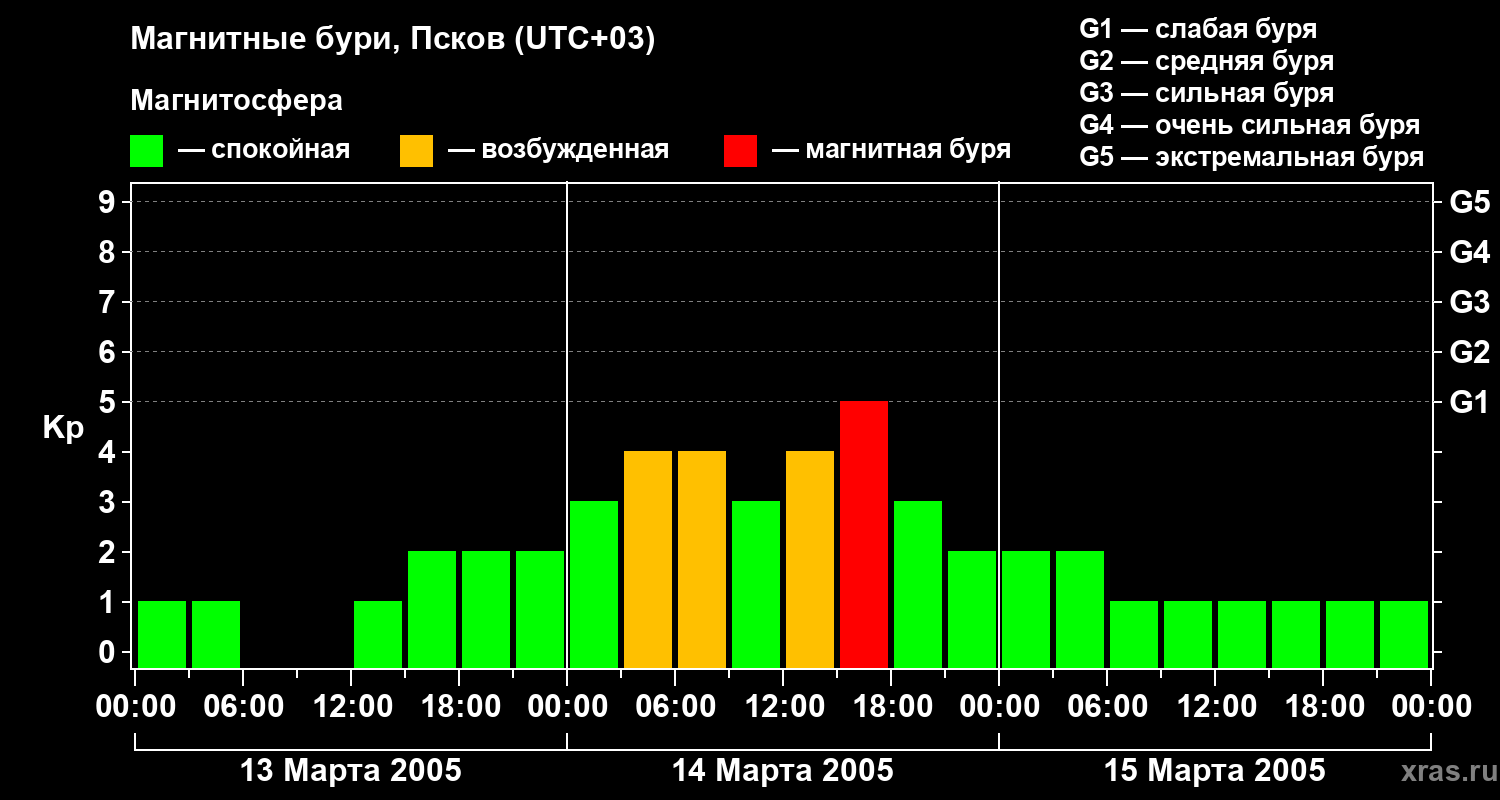Click the 'G5 — экстремальная буря' legend line
Image resolution: width=1500 pixels, height=800 pixels.
coord(1251,158)
